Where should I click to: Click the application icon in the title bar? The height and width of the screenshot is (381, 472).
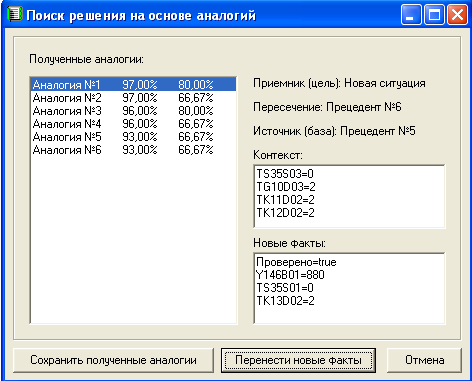pyautogui.click(x=14, y=15)
